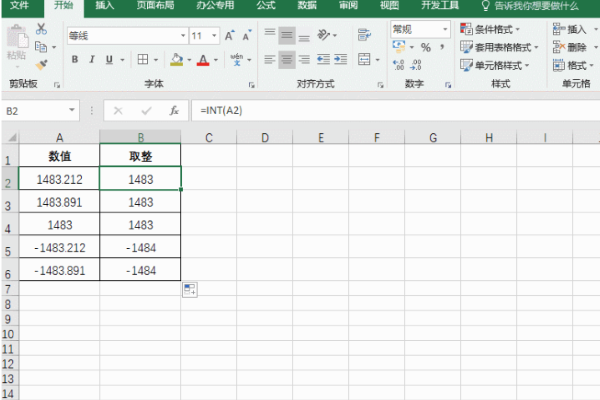Expand number dialog launcher in 数字 group
The image size is (600, 400).
[x=448, y=85]
